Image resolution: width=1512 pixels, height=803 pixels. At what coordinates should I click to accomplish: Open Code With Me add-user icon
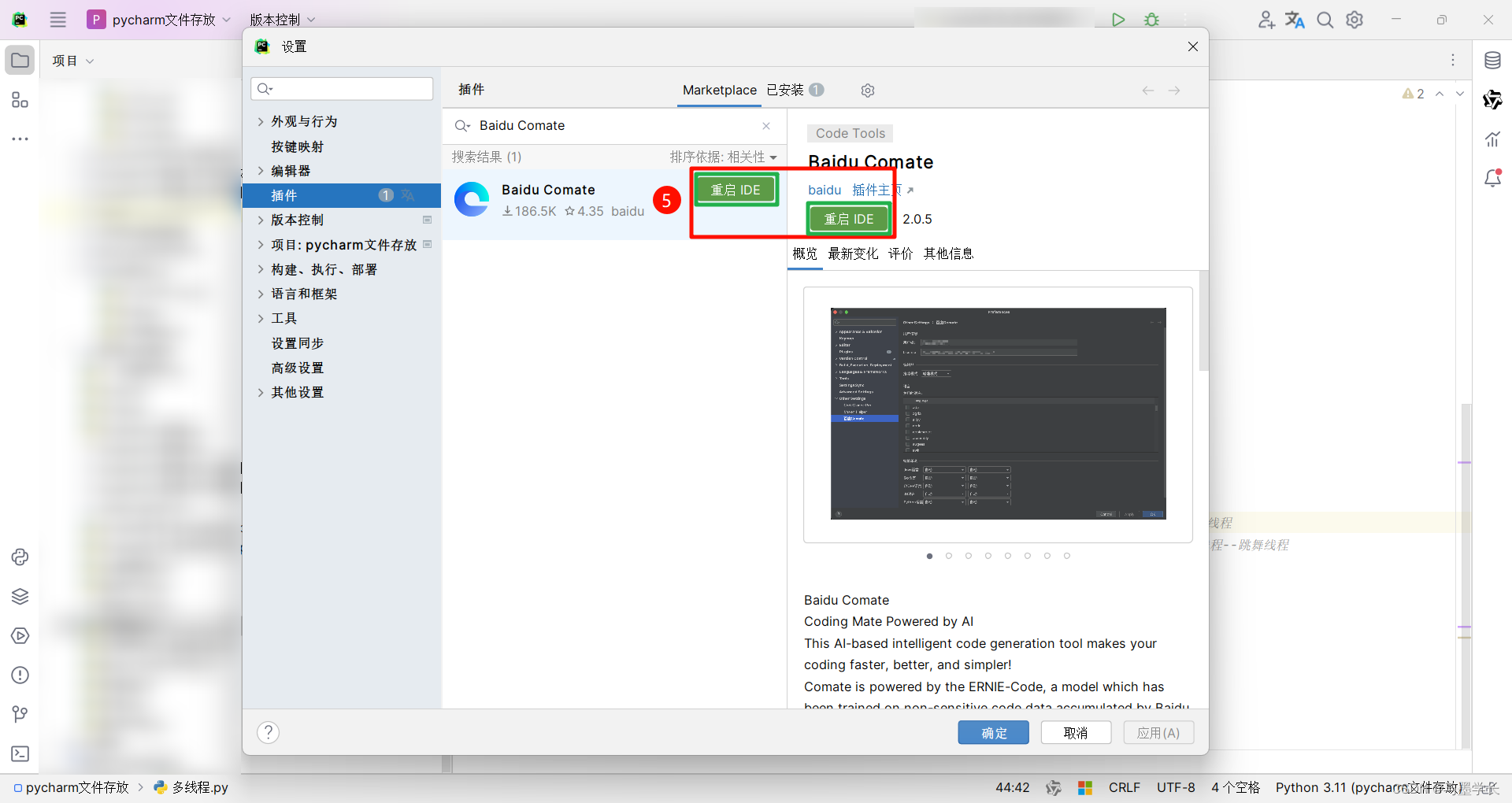[1266, 20]
